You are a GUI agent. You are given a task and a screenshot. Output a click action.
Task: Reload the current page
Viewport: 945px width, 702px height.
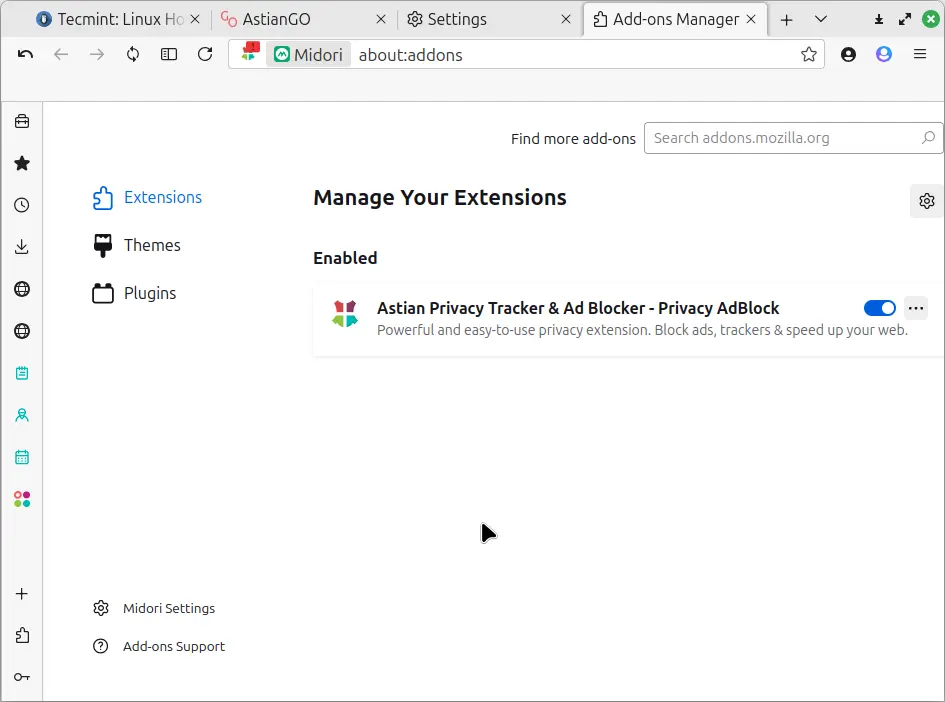[205, 54]
